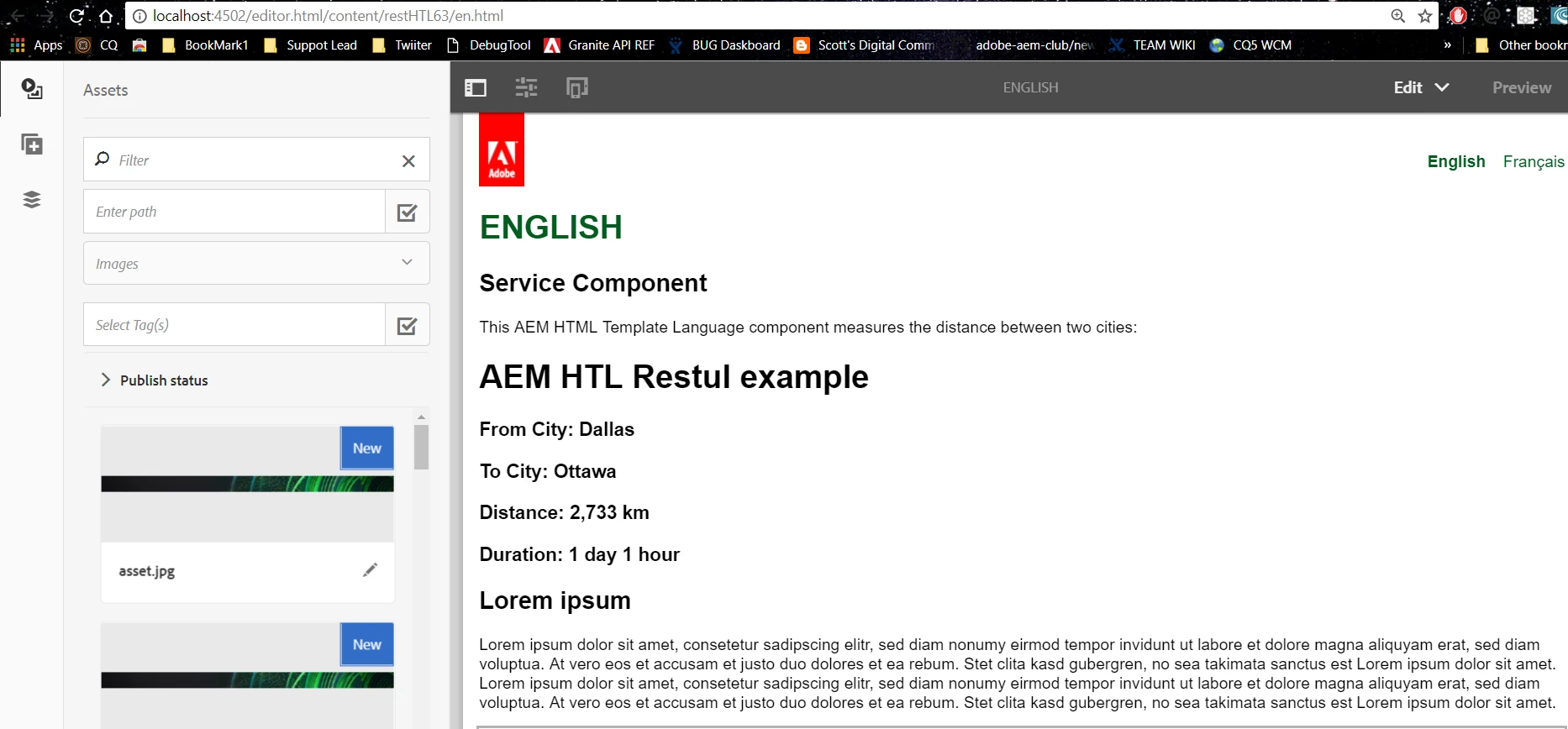
Task: Open browser zoom magnifier icon
Action: pos(1398,16)
